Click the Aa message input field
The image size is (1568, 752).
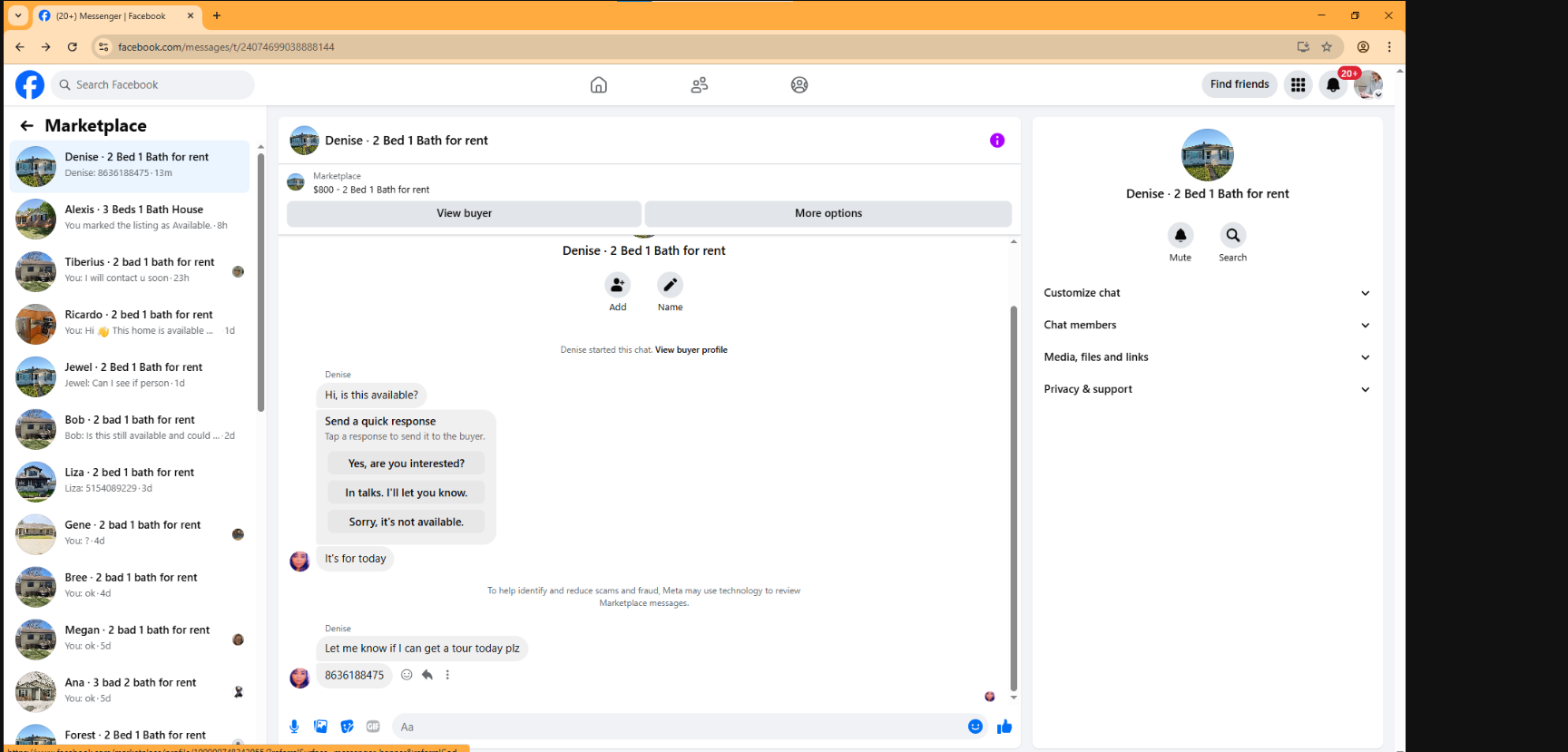coord(679,727)
